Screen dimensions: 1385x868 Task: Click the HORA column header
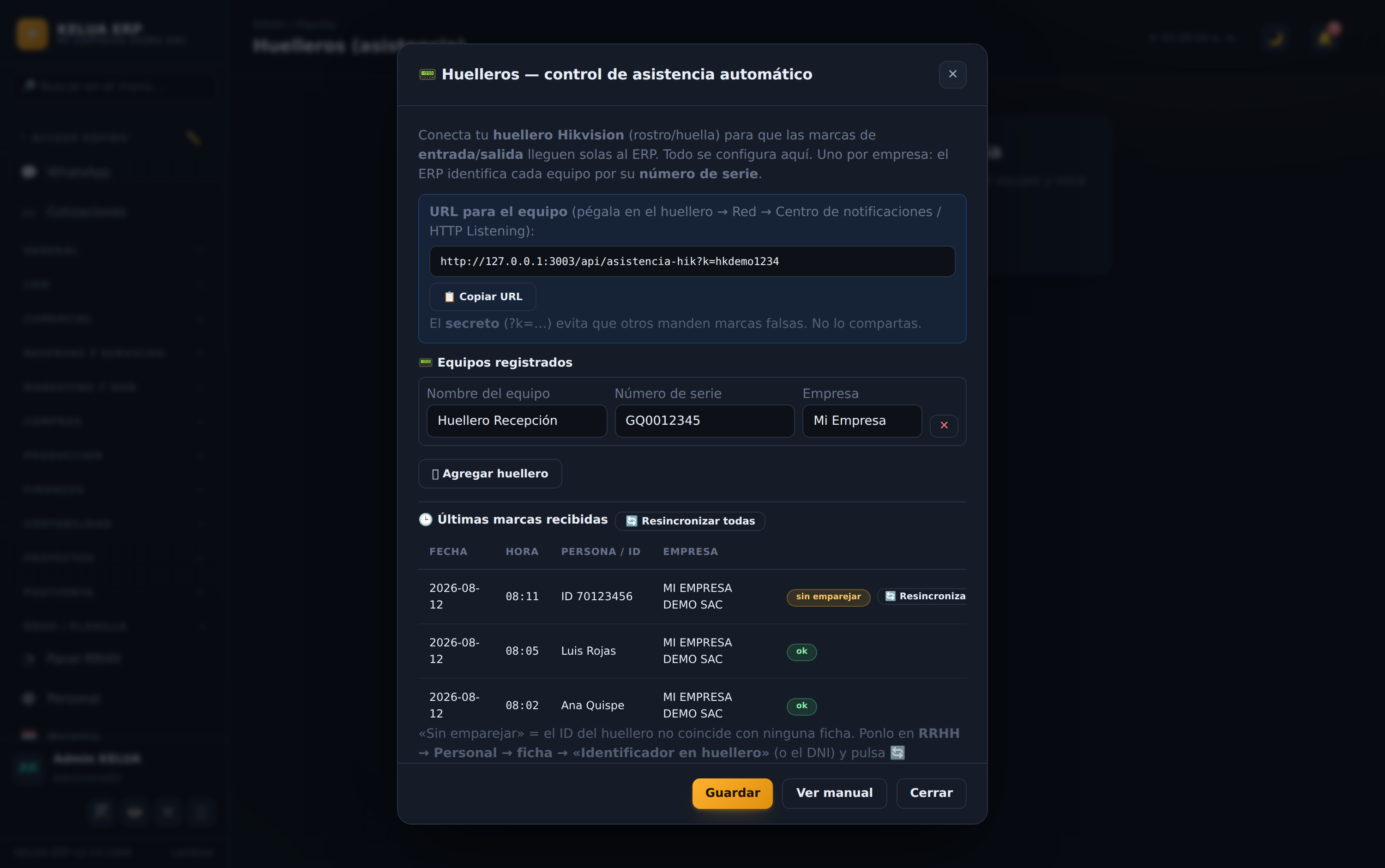click(522, 552)
